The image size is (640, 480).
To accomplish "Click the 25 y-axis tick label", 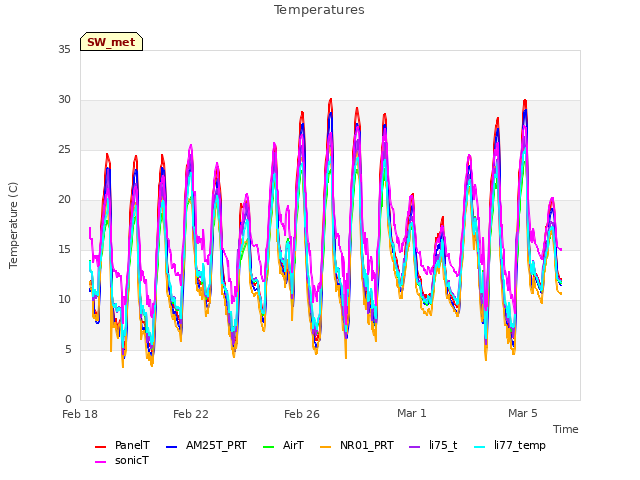I will tap(64, 150).
